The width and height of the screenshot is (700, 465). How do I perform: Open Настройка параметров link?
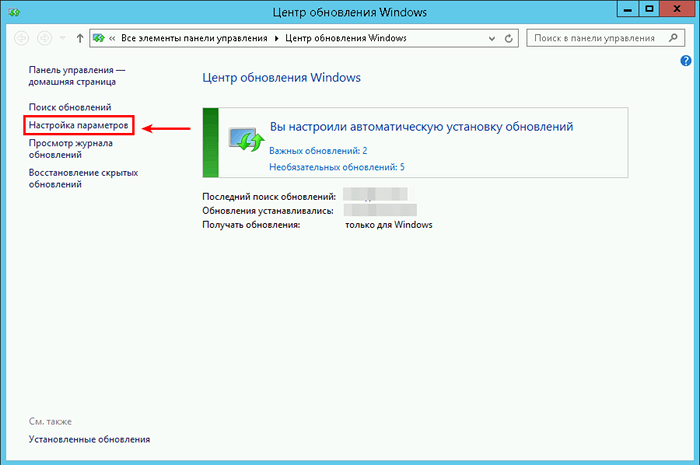coord(79,125)
